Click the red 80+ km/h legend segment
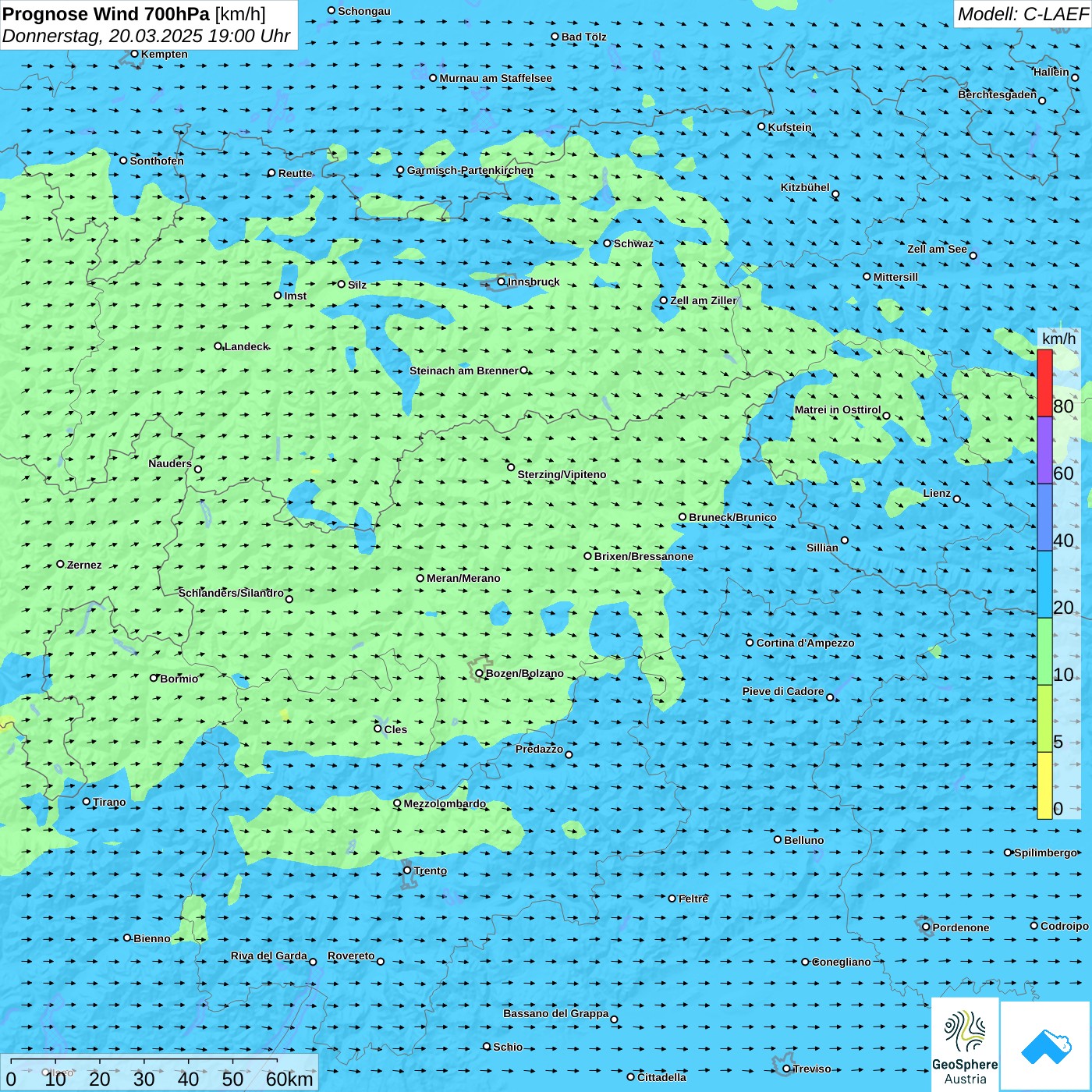 (1044, 383)
